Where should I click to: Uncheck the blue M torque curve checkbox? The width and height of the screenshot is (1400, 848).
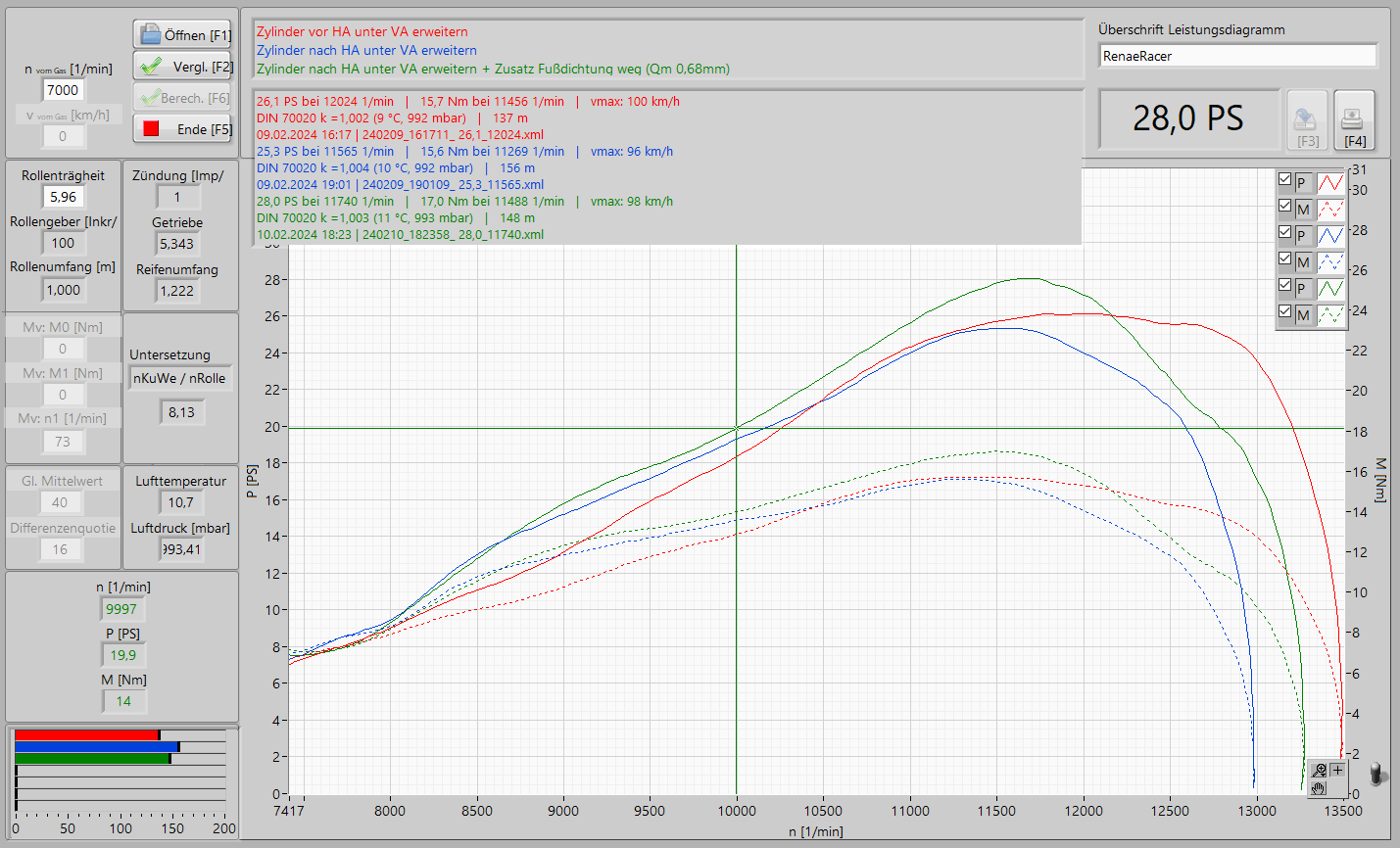(1284, 259)
